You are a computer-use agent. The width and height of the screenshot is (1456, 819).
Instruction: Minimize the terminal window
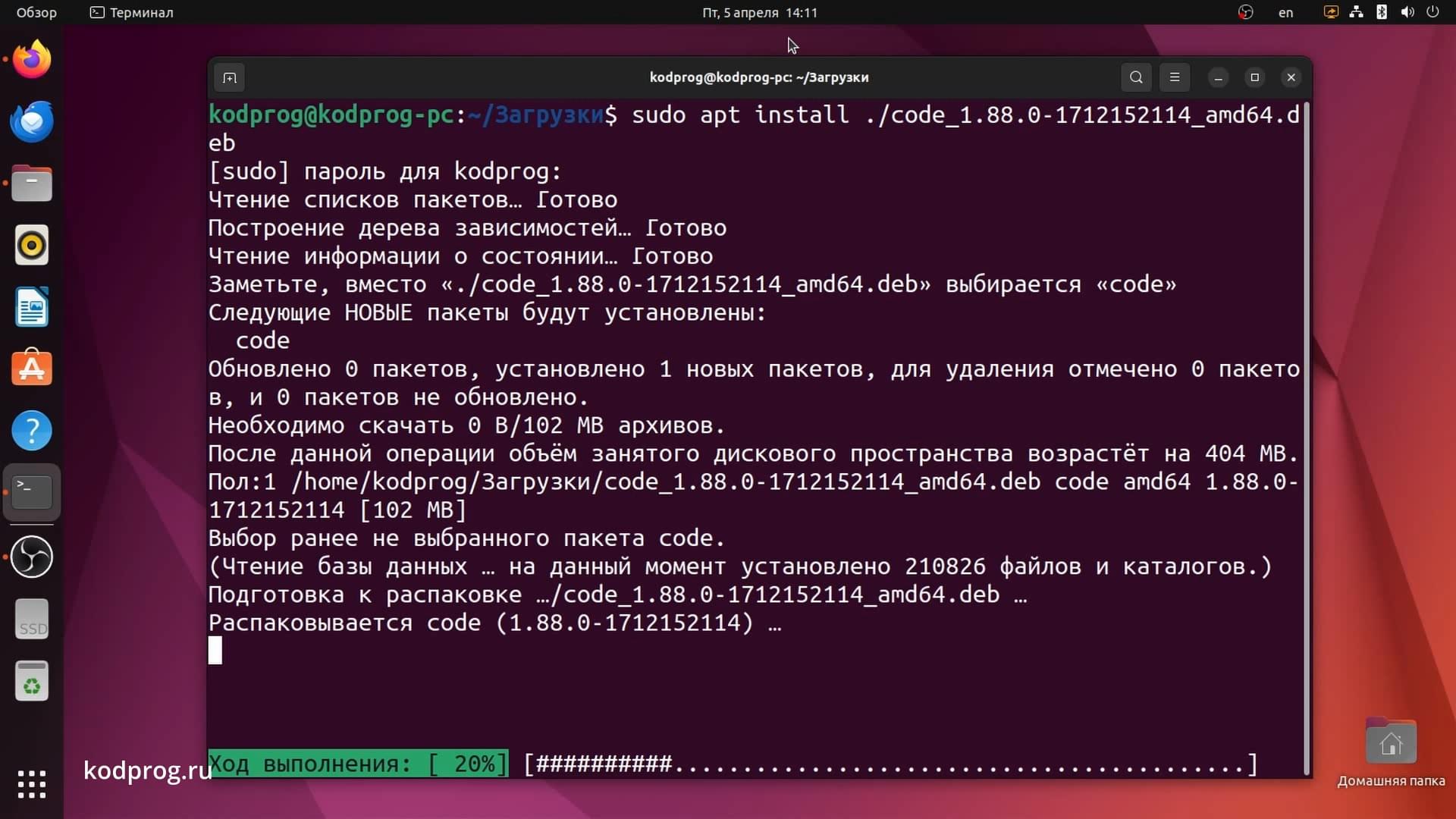pos(1219,77)
